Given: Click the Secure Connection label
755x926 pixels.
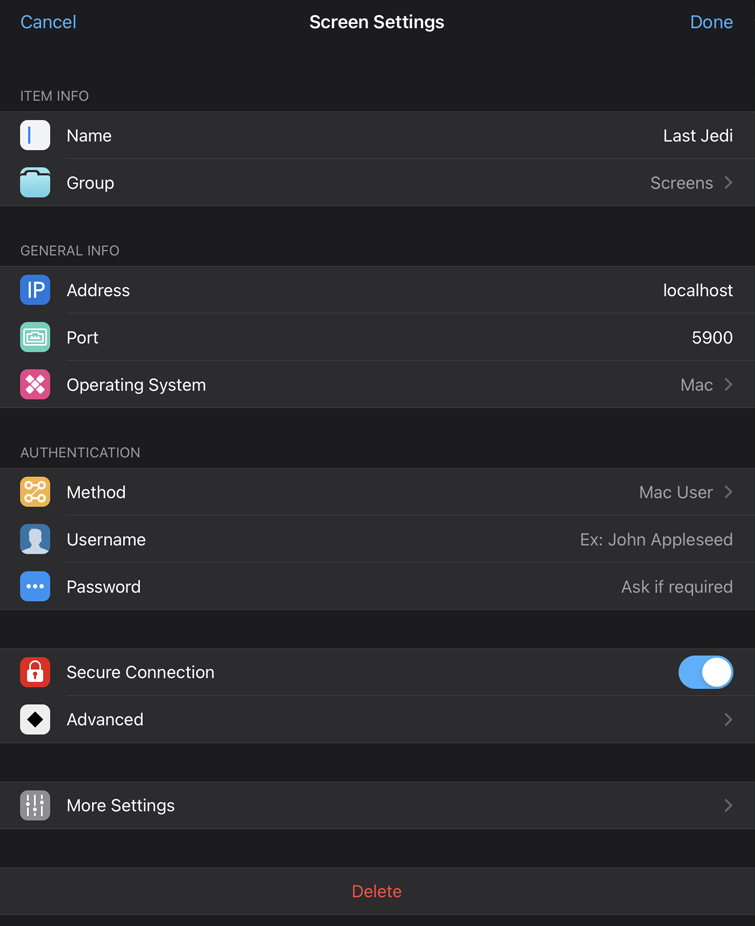Looking at the screenshot, I should pyautogui.click(x=141, y=672).
